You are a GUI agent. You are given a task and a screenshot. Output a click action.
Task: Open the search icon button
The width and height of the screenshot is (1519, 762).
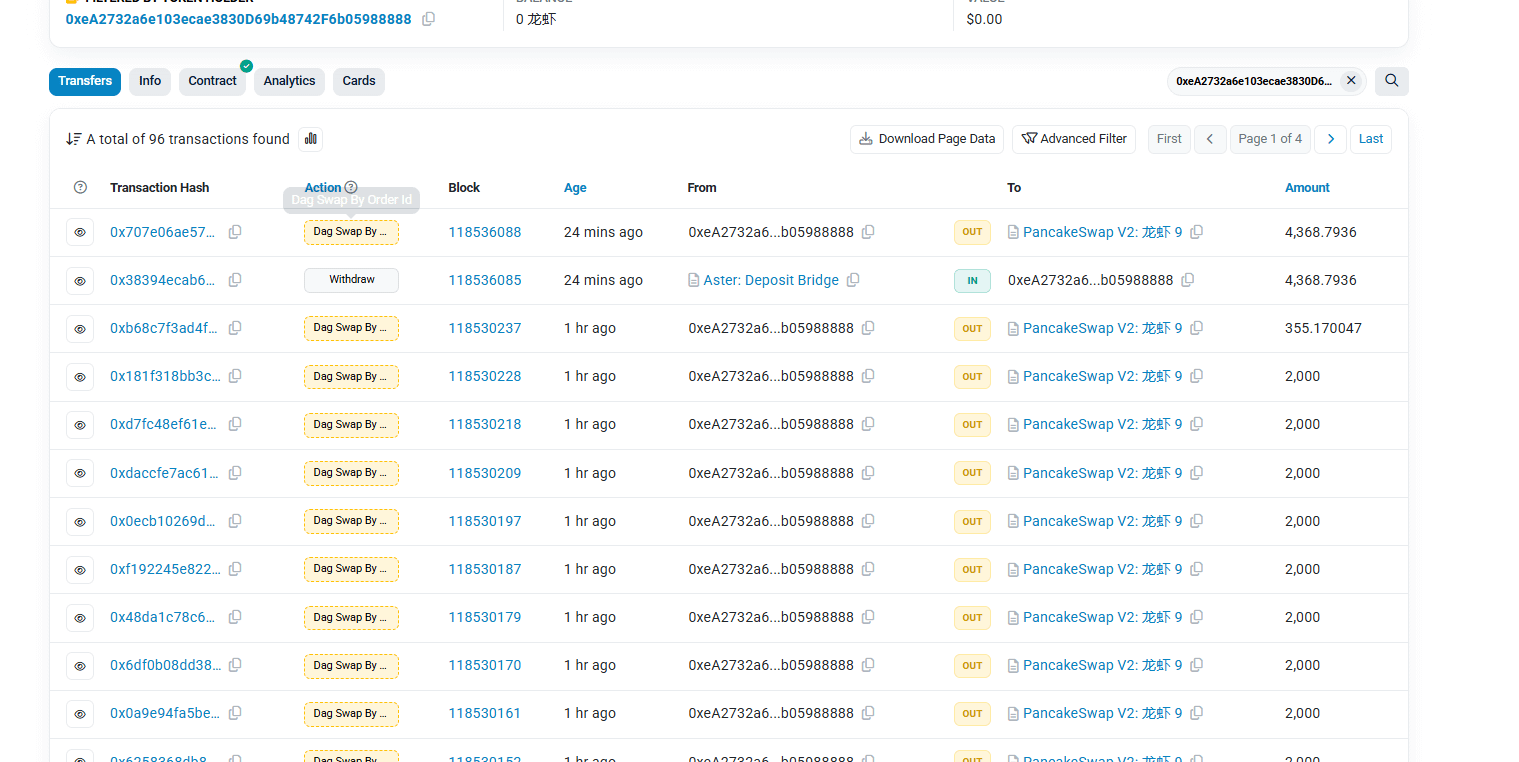coord(1391,81)
